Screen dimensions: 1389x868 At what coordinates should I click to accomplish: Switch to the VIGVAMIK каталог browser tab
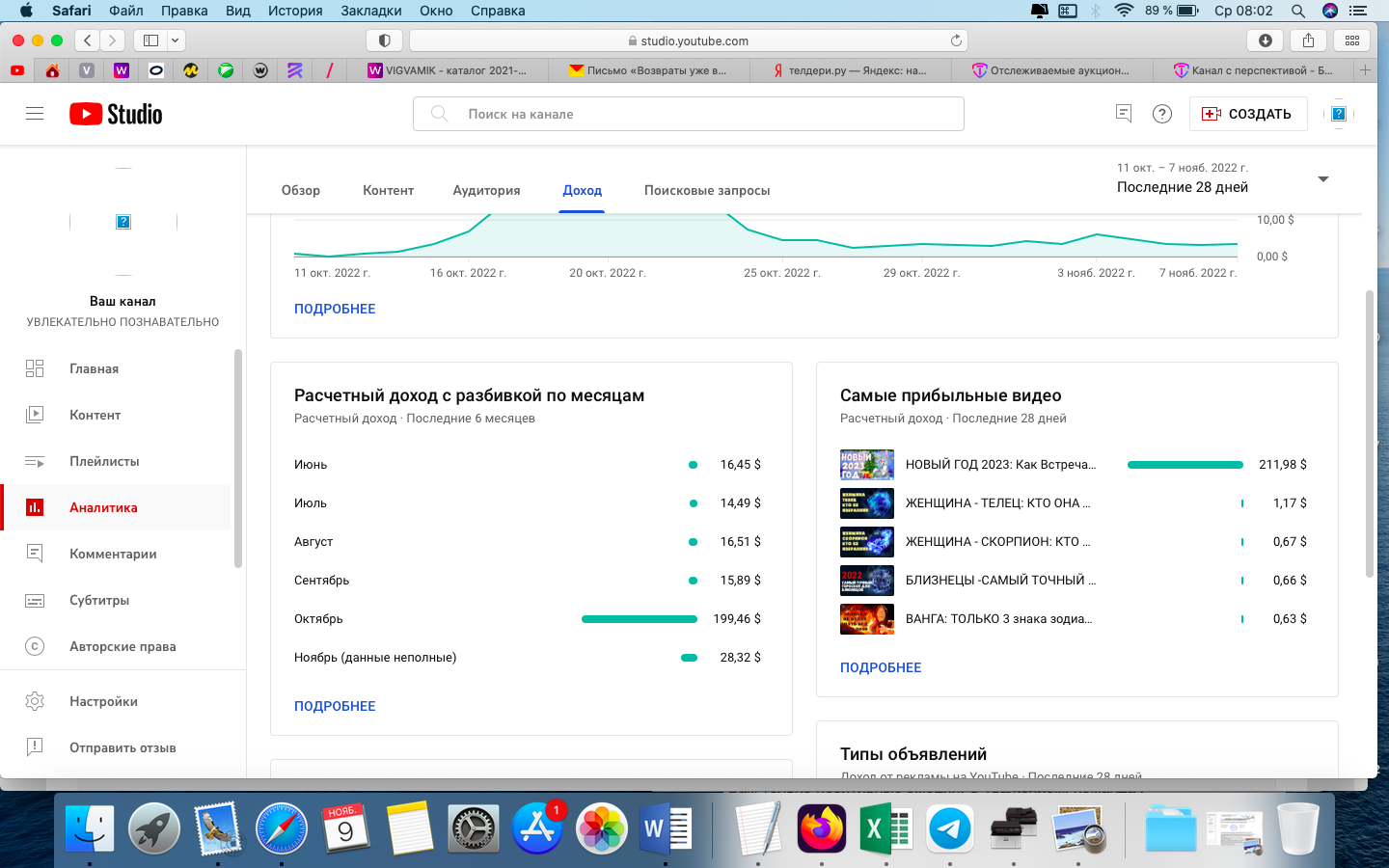click(x=449, y=70)
